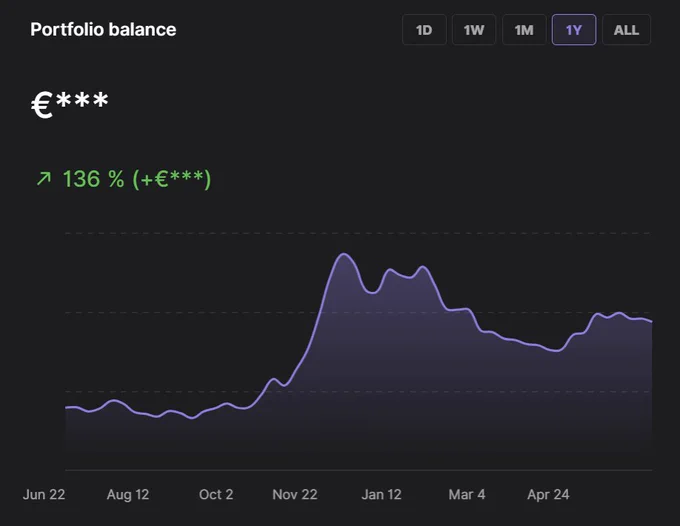Click the Jun 22 axis label
This screenshot has height=526, width=680.
click(44, 494)
